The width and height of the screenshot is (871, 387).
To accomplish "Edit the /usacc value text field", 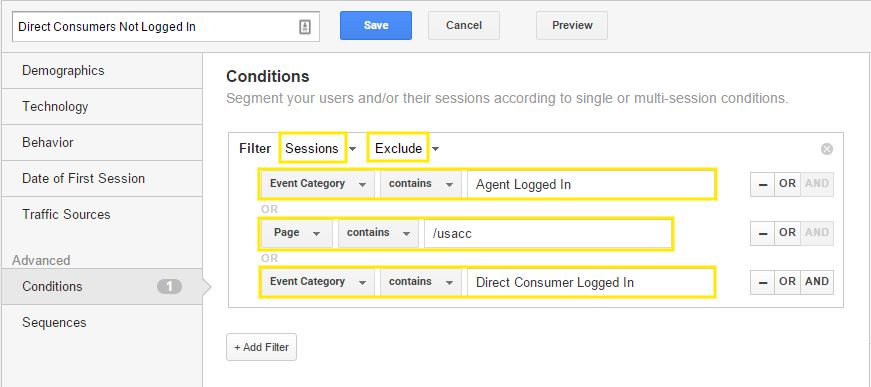I will pyautogui.click(x=548, y=234).
